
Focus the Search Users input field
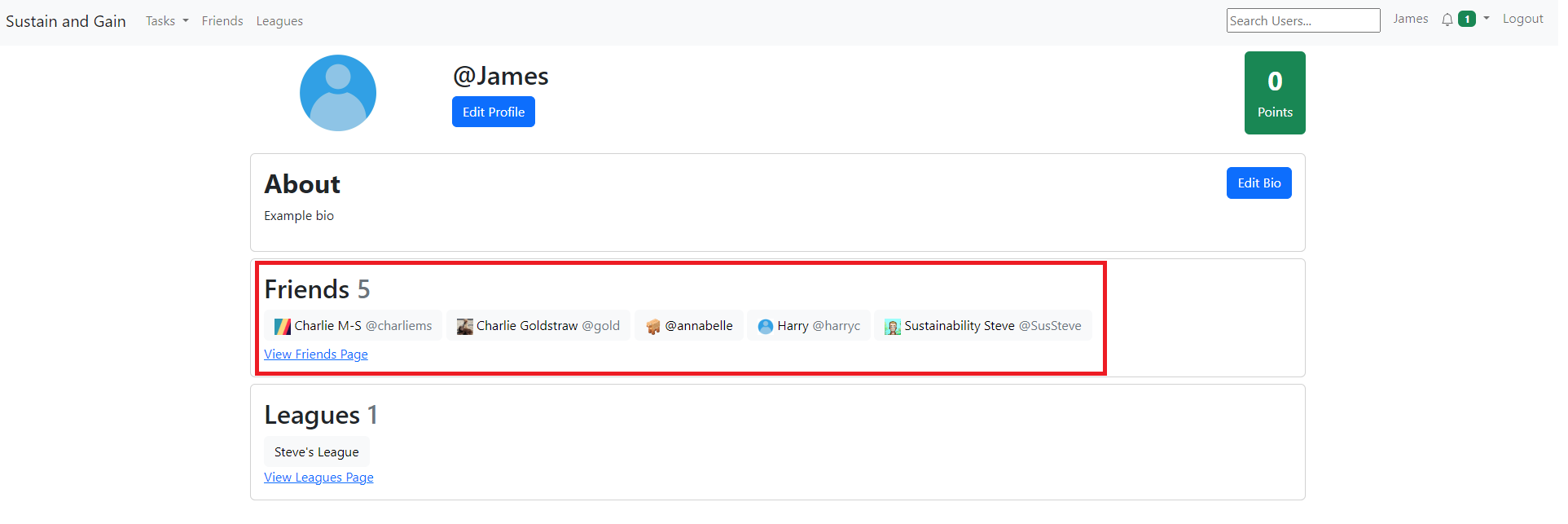[x=1302, y=20]
